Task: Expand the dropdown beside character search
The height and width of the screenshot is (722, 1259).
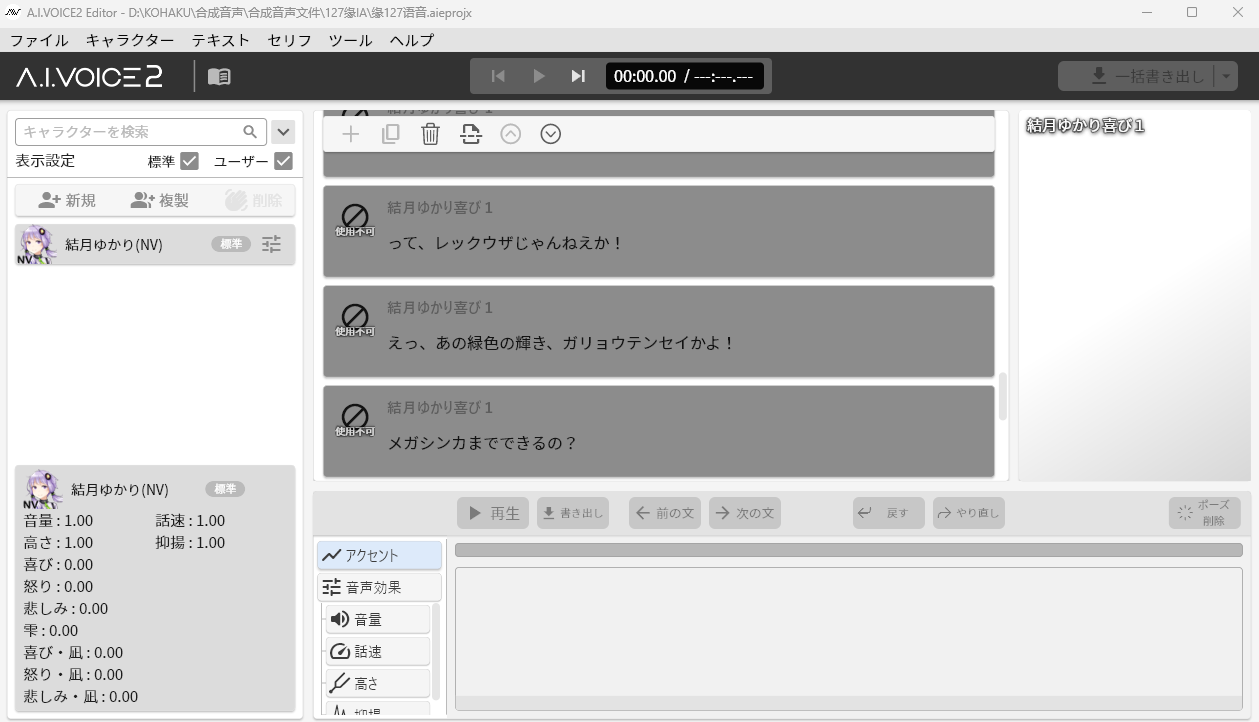Action: (283, 132)
